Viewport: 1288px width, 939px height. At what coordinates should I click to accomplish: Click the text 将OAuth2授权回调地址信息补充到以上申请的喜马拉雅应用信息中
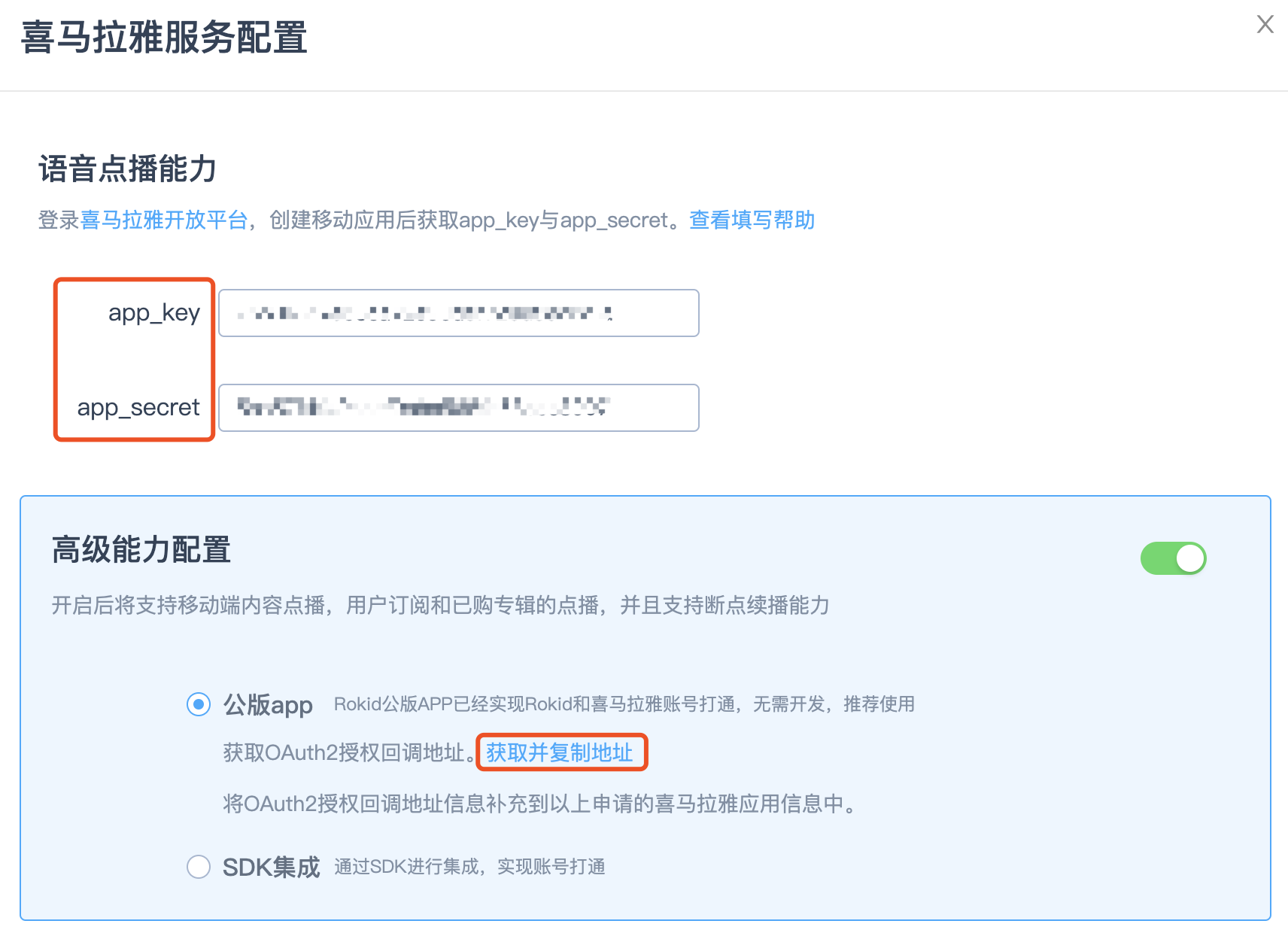[540, 804]
